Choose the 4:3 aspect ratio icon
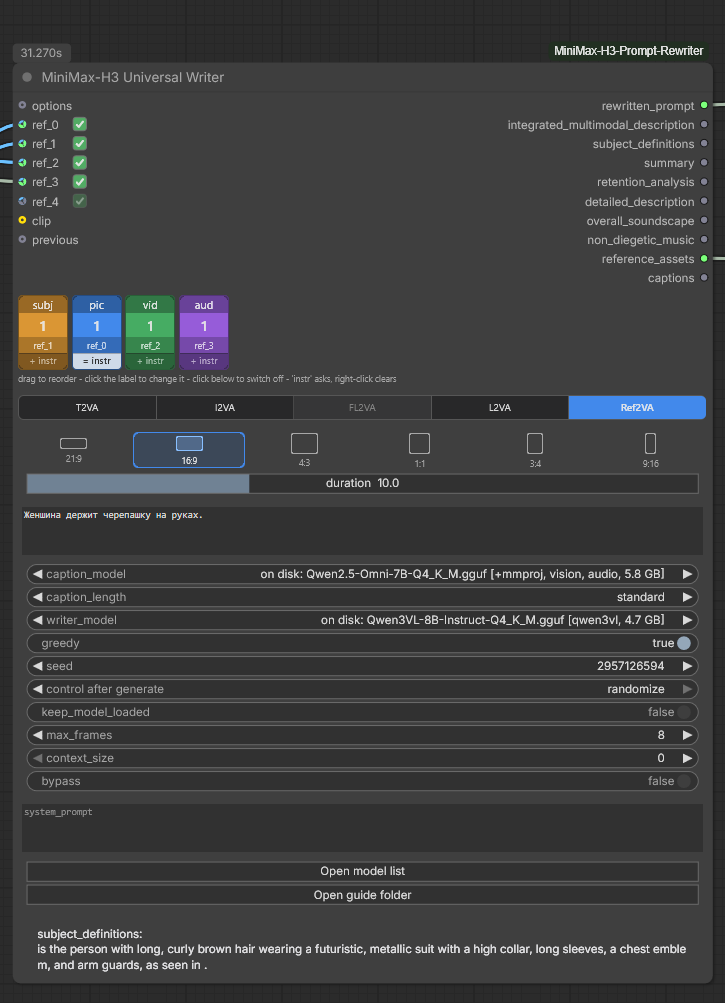Viewport: 725px width, 1003px height. tap(304, 443)
